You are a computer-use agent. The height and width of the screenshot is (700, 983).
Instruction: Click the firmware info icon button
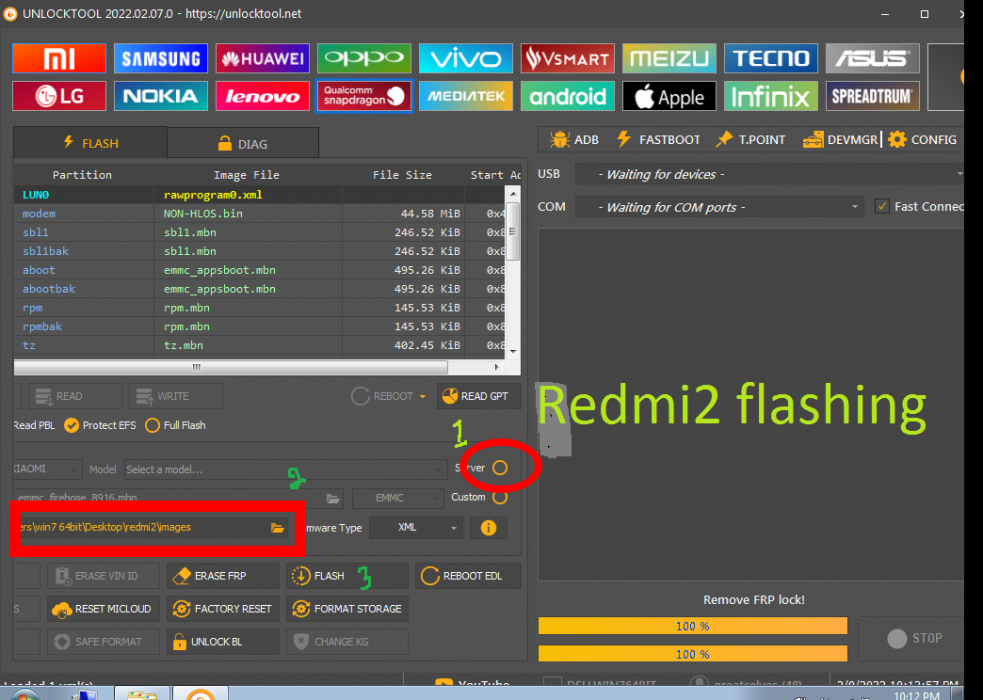(x=488, y=528)
